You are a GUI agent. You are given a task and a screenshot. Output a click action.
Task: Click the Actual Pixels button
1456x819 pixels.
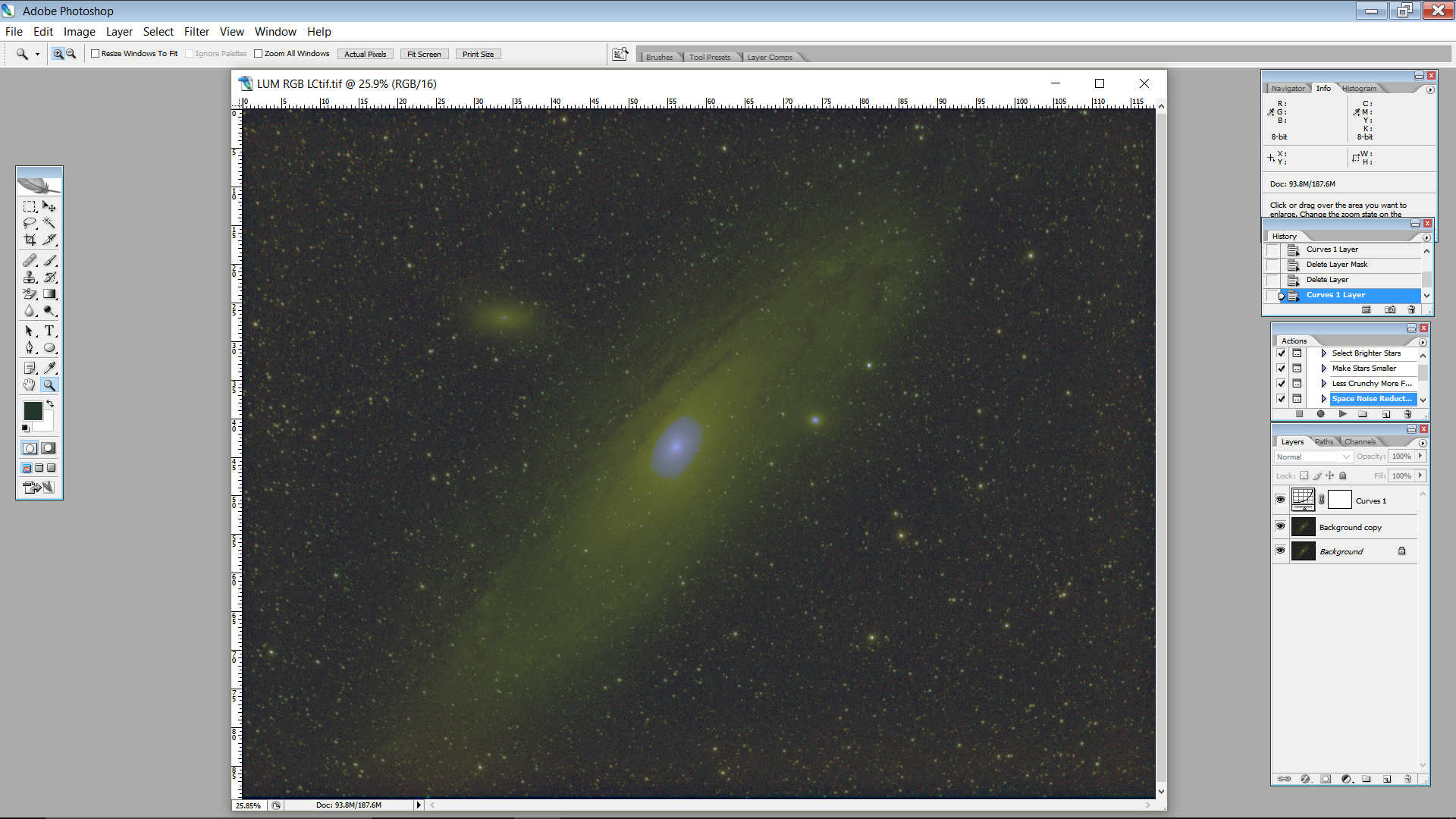(x=365, y=55)
